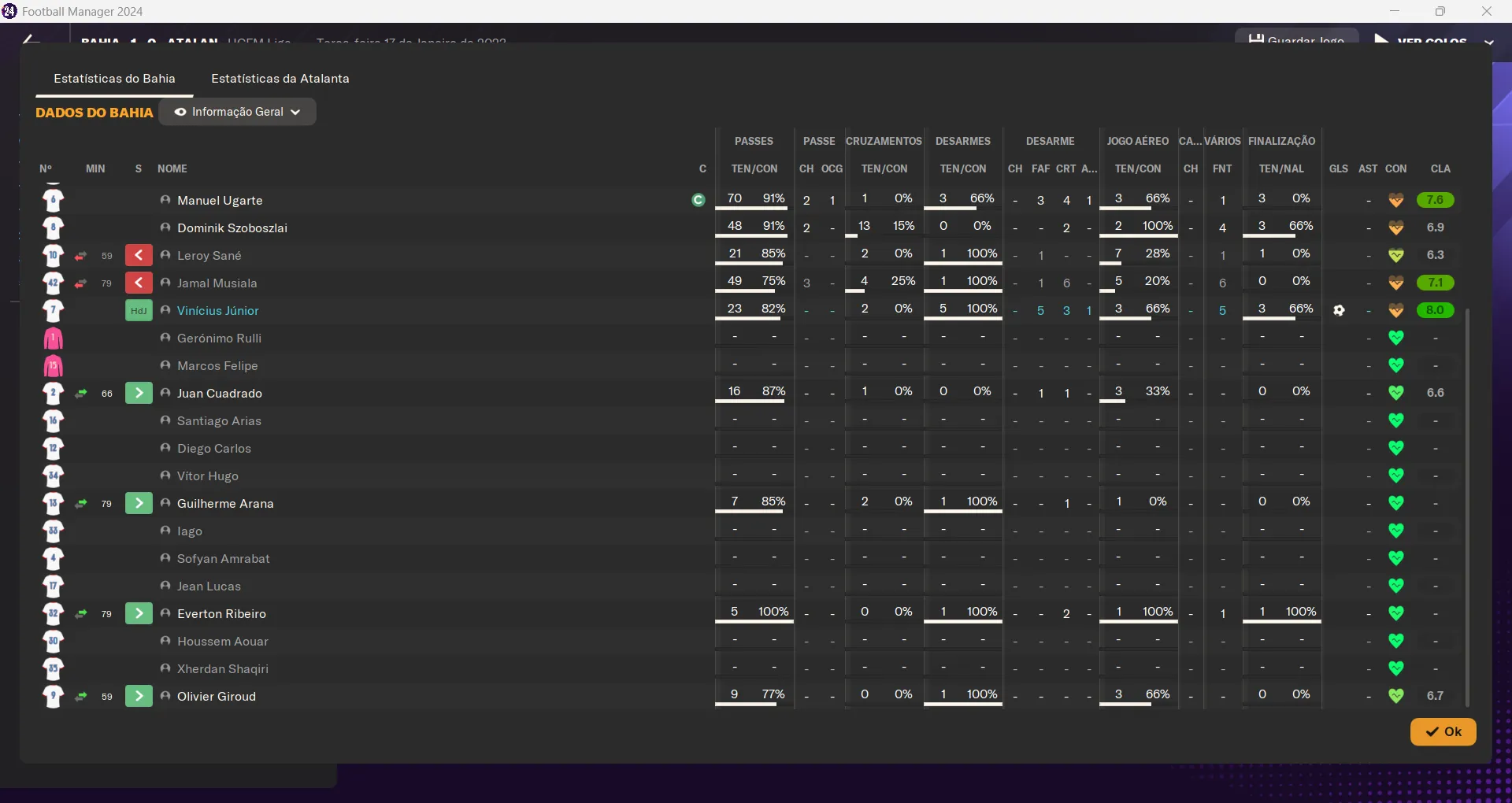Open Manuel Ugarte's player profile

[220, 201]
